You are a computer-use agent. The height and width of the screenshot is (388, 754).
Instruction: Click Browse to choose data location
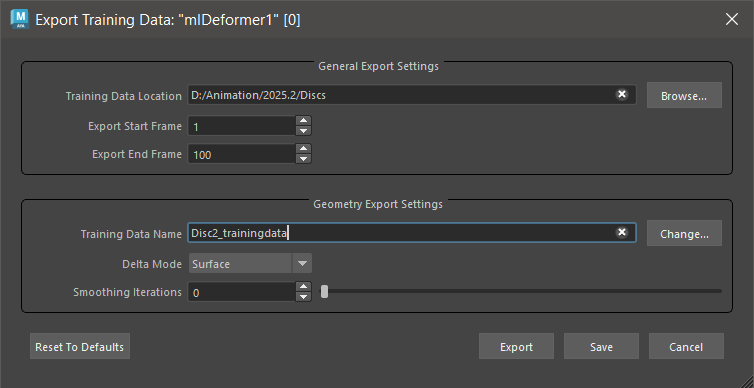[684, 95]
